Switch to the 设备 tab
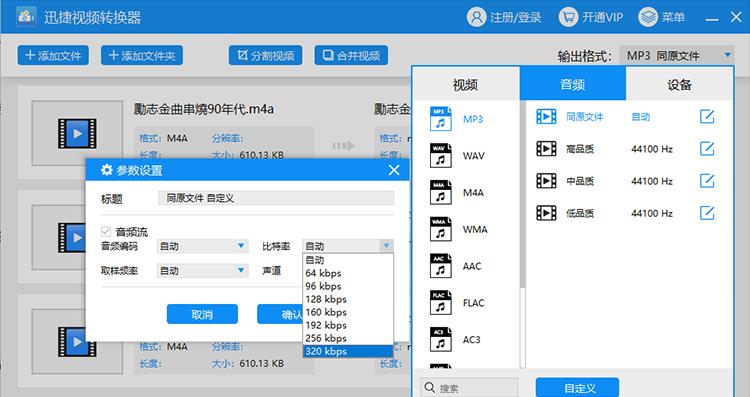The image size is (750, 397). (679, 84)
